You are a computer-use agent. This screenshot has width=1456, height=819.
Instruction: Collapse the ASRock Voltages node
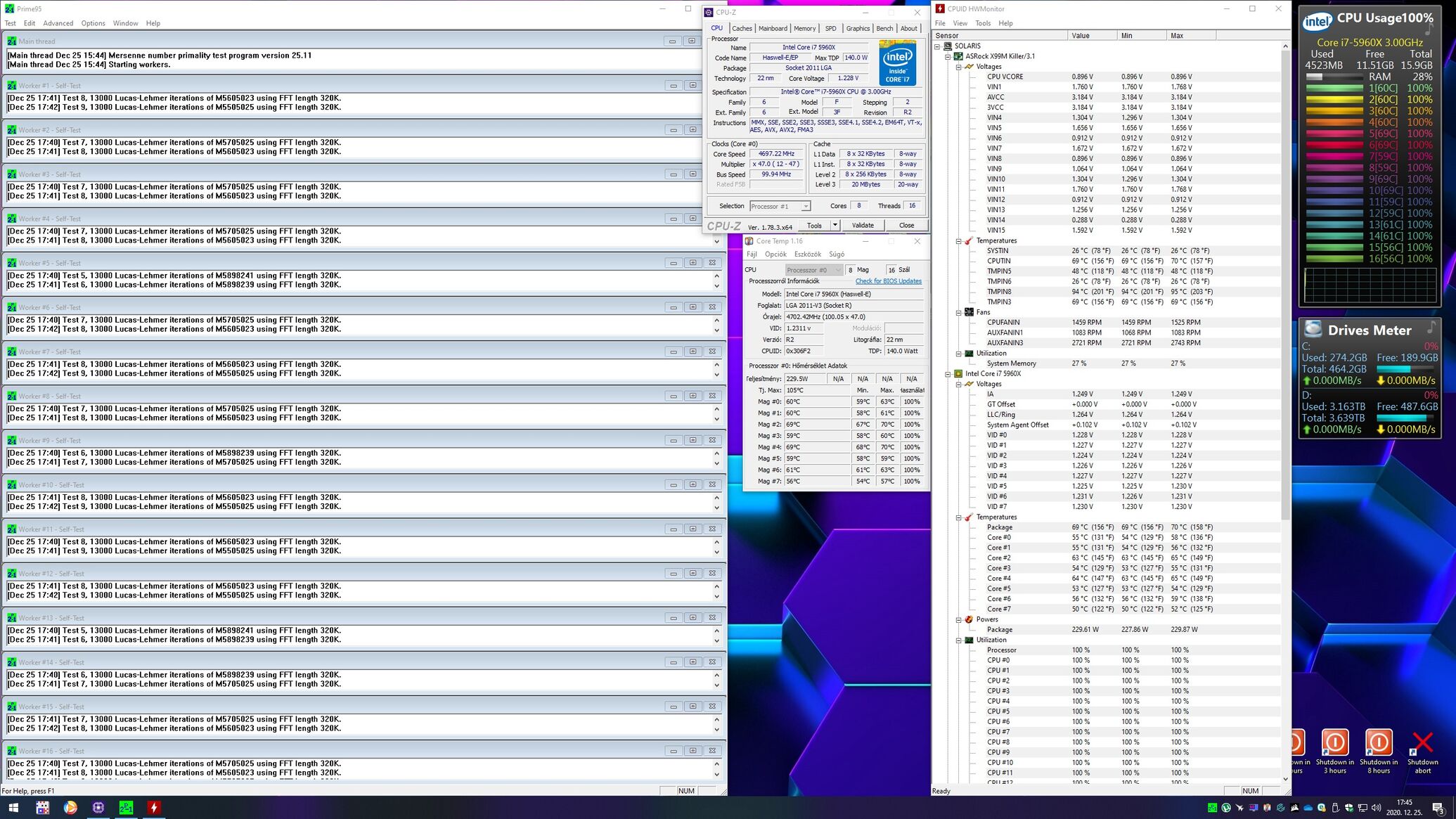958,67
